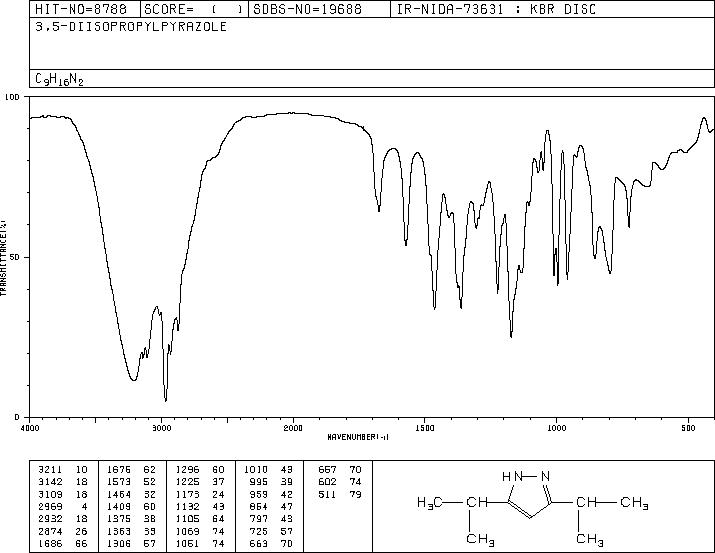Click the H3C group in the structure diagram
715x553 pixels.
coord(430,503)
